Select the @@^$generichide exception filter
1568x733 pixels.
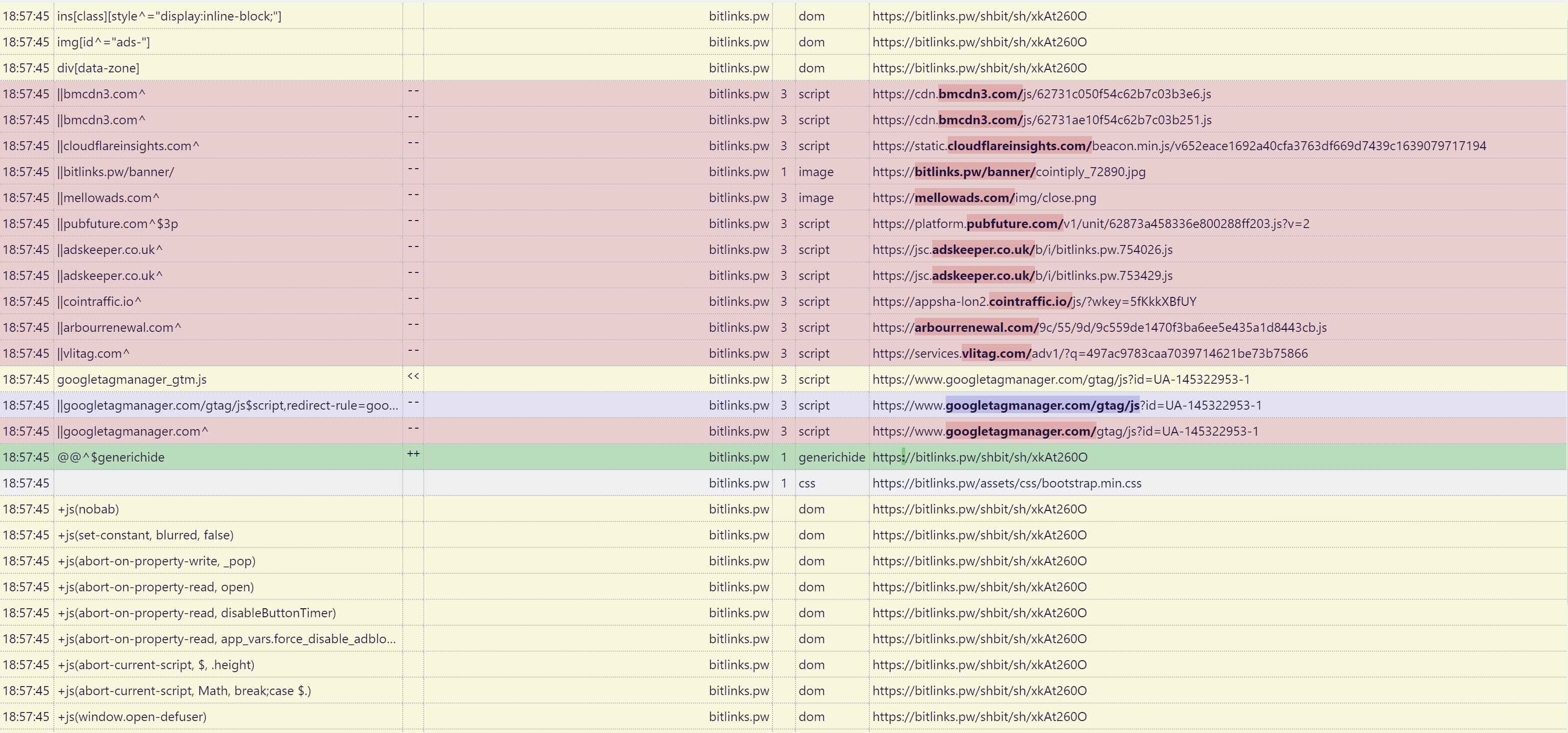pos(111,457)
